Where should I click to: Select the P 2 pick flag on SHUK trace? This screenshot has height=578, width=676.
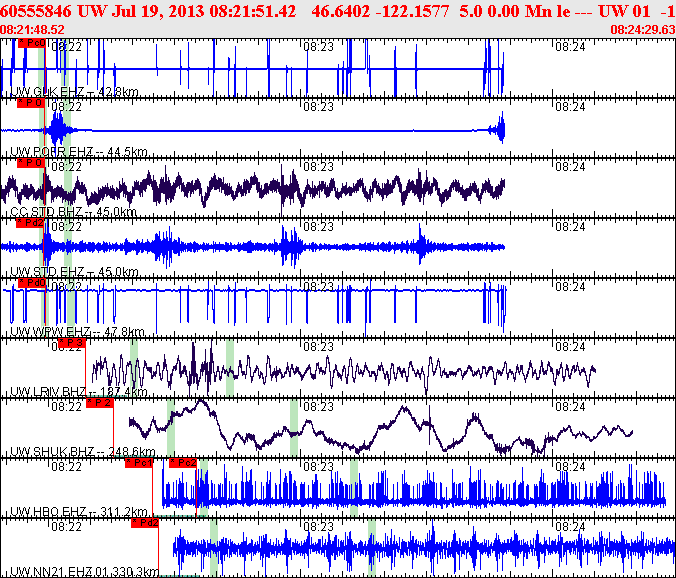[x=100, y=403]
